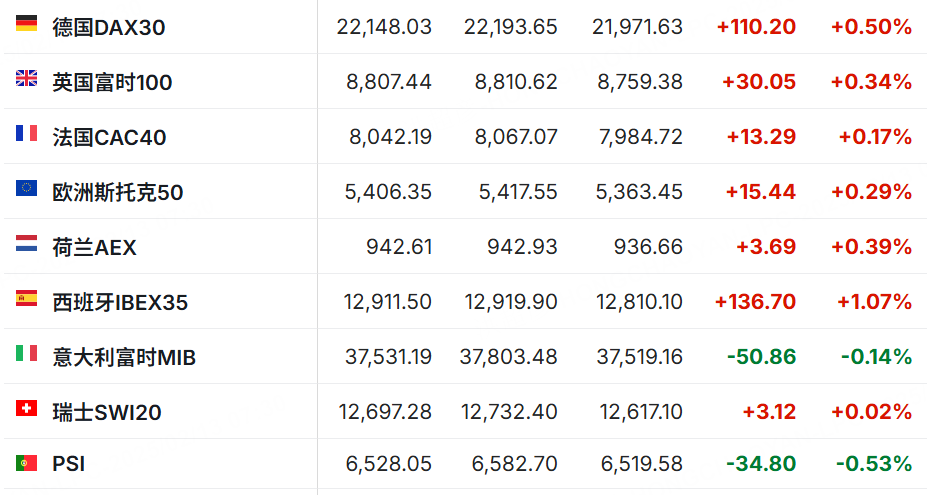Open the 法国CAC40 index link
The image size is (927, 495).
click(109, 137)
